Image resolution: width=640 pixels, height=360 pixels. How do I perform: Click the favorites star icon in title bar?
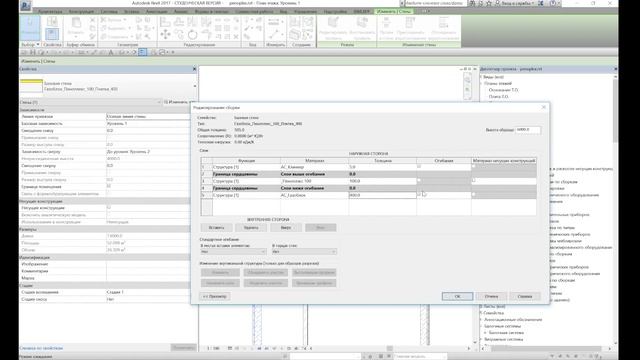489,3
